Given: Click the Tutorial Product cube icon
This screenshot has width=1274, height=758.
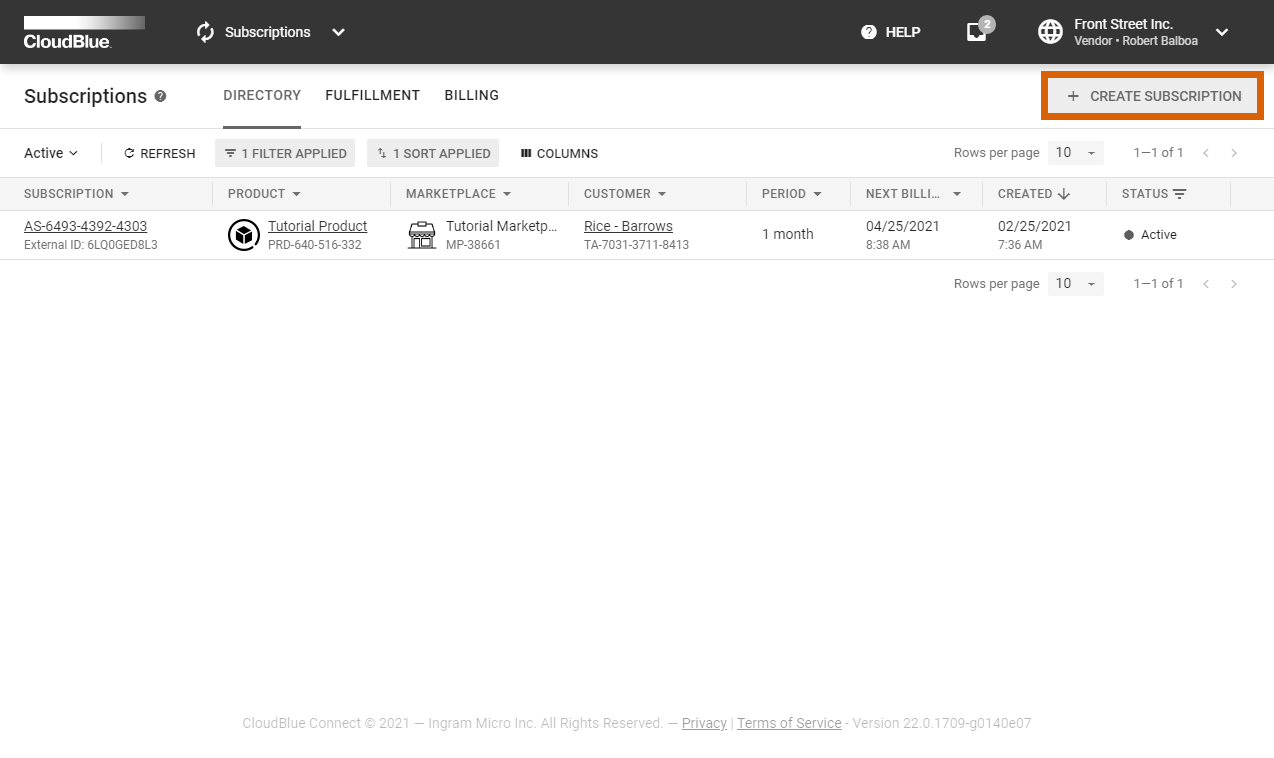Looking at the screenshot, I should 244,235.
